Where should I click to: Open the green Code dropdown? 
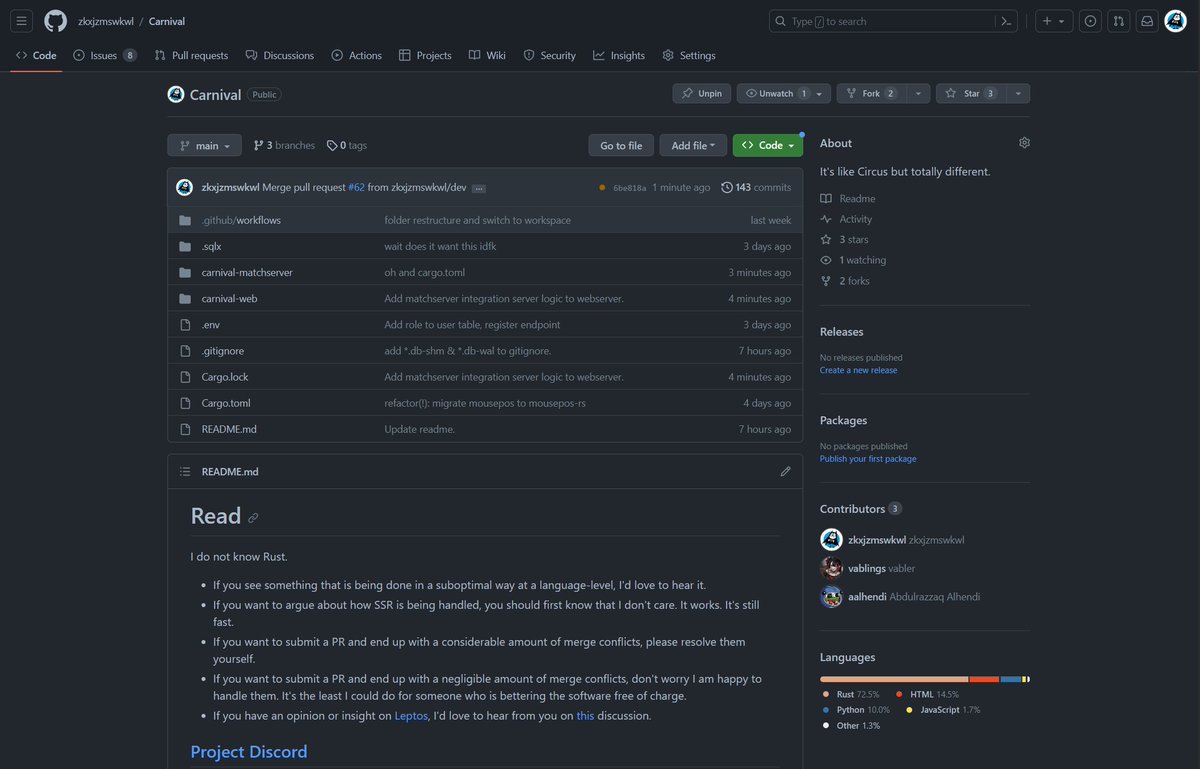point(768,145)
